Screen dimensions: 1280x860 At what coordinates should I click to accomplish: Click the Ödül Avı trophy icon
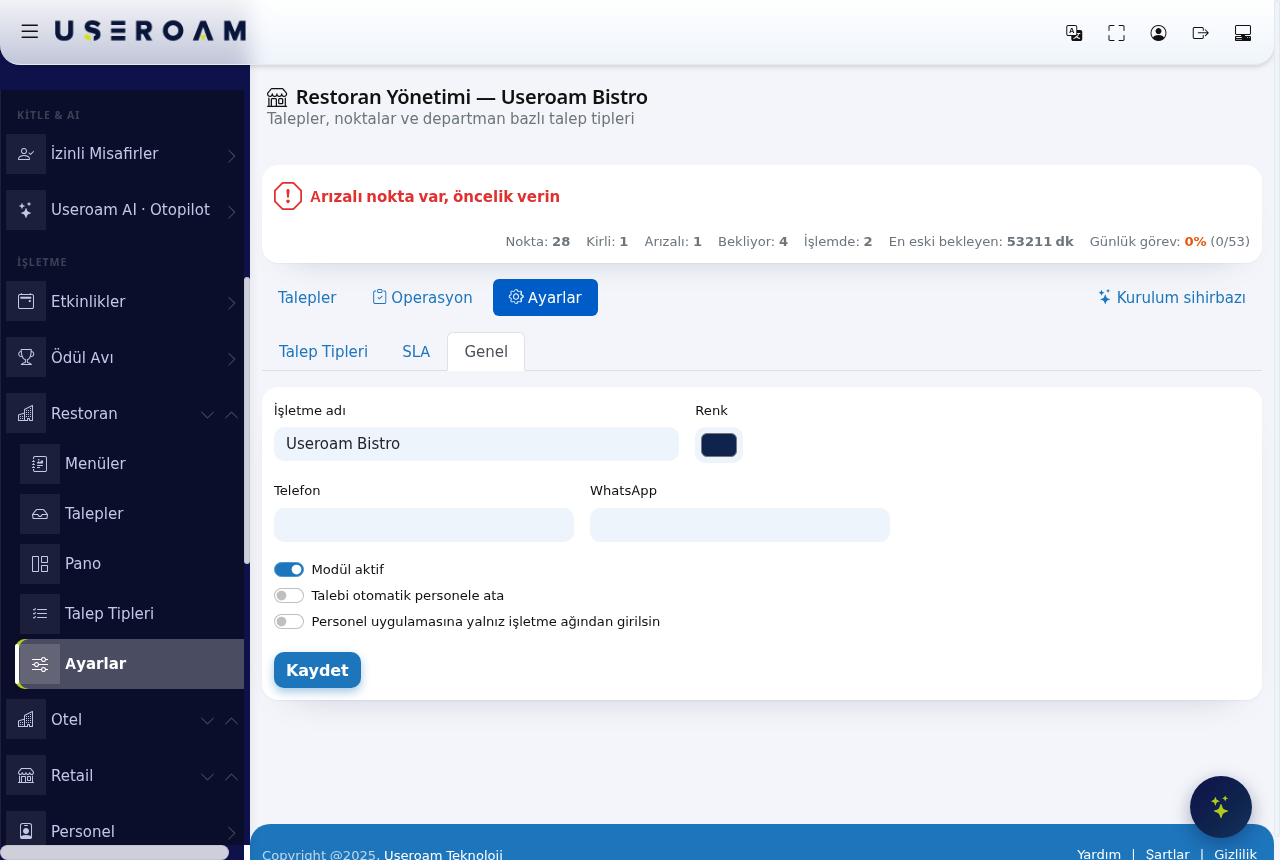pyautogui.click(x=26, y=358)
